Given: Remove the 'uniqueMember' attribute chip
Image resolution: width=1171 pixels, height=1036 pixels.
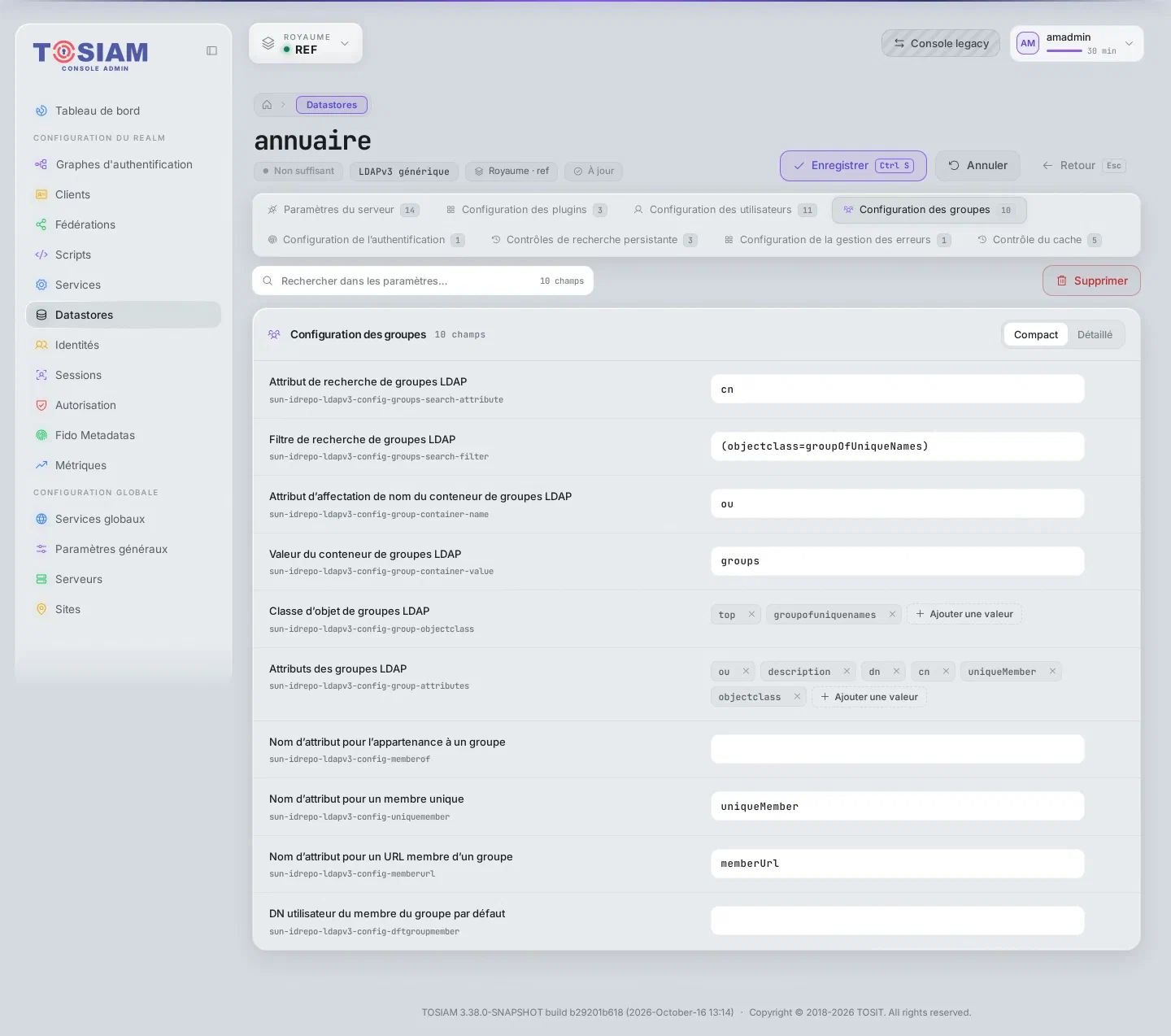Looking at the screenshot, I should pyautogui.click(x=1052, y=672).
